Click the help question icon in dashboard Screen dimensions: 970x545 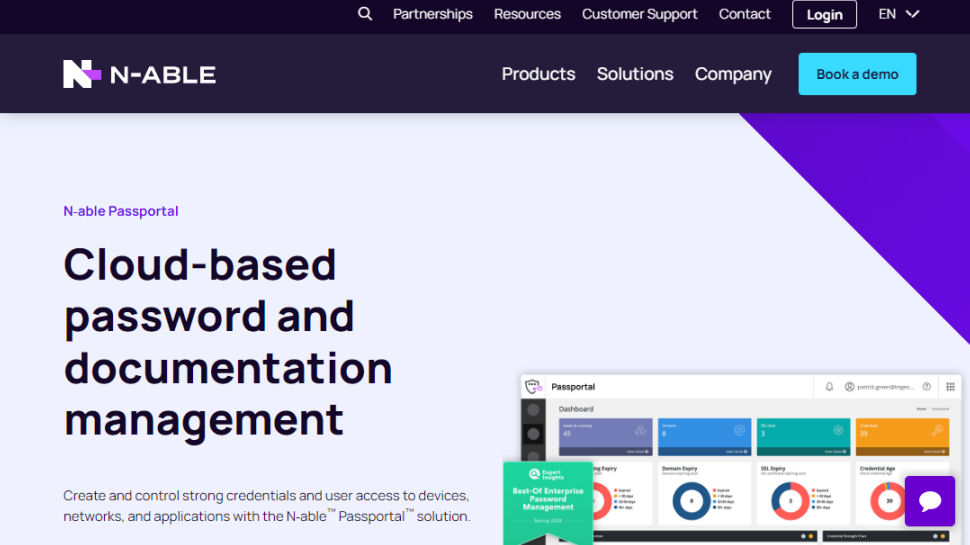click(927, 387)
